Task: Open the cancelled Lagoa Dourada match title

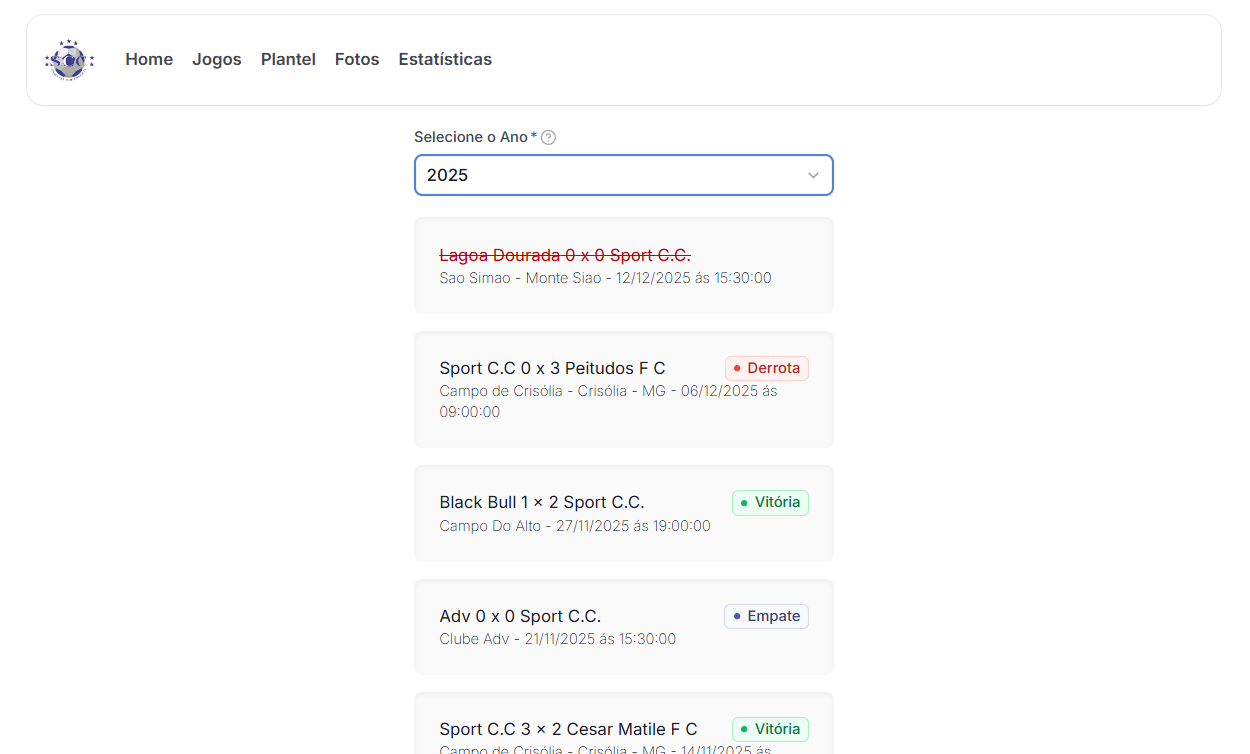Action: point(565,255)
